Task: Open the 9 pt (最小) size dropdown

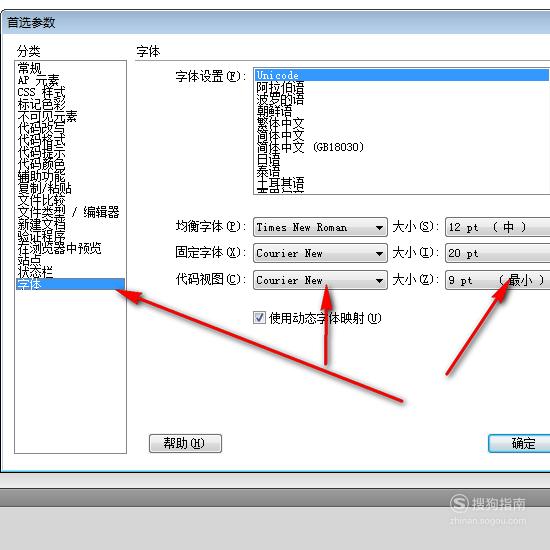Action: click(x=497, y=280)
